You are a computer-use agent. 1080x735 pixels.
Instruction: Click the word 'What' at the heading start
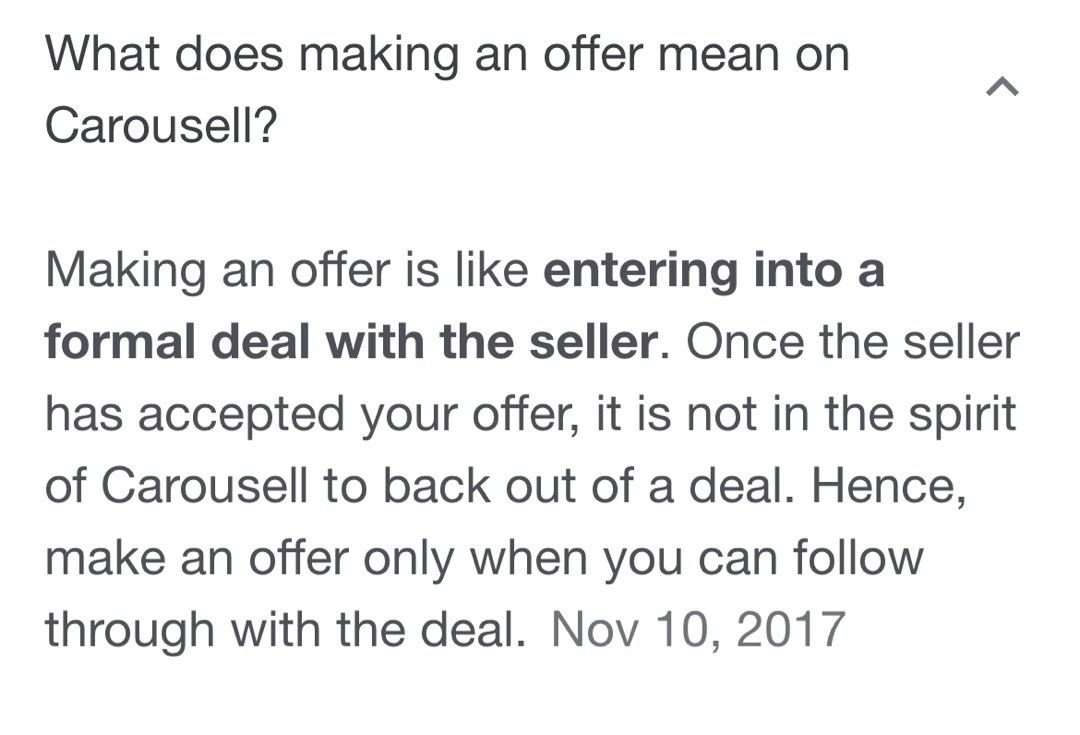(x=103, y=54)
